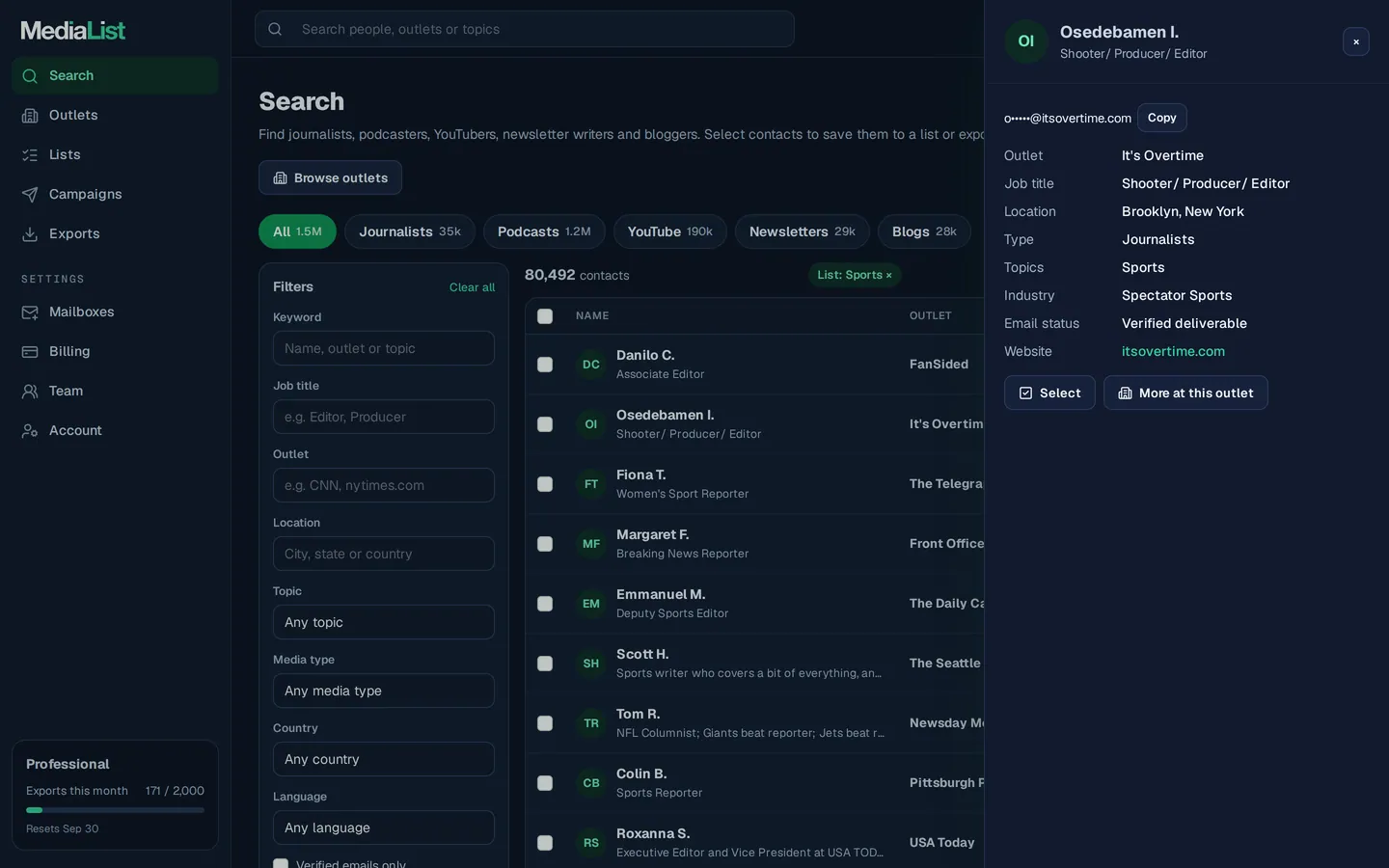
Task: Open the itsovertime.com website link
Action: (1173, 352)
